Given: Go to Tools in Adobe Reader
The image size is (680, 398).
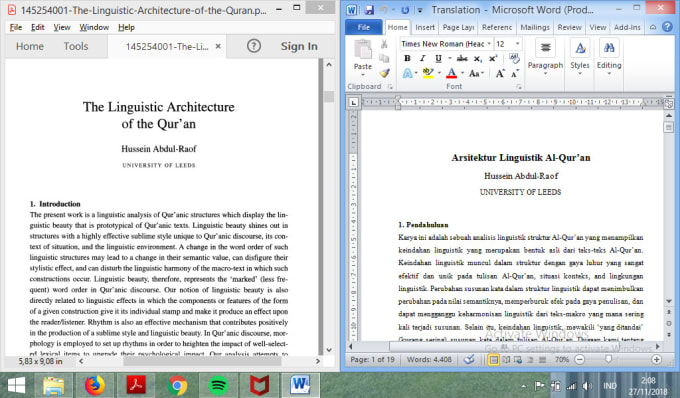Looking at the screenshot, I should (76, 46).
